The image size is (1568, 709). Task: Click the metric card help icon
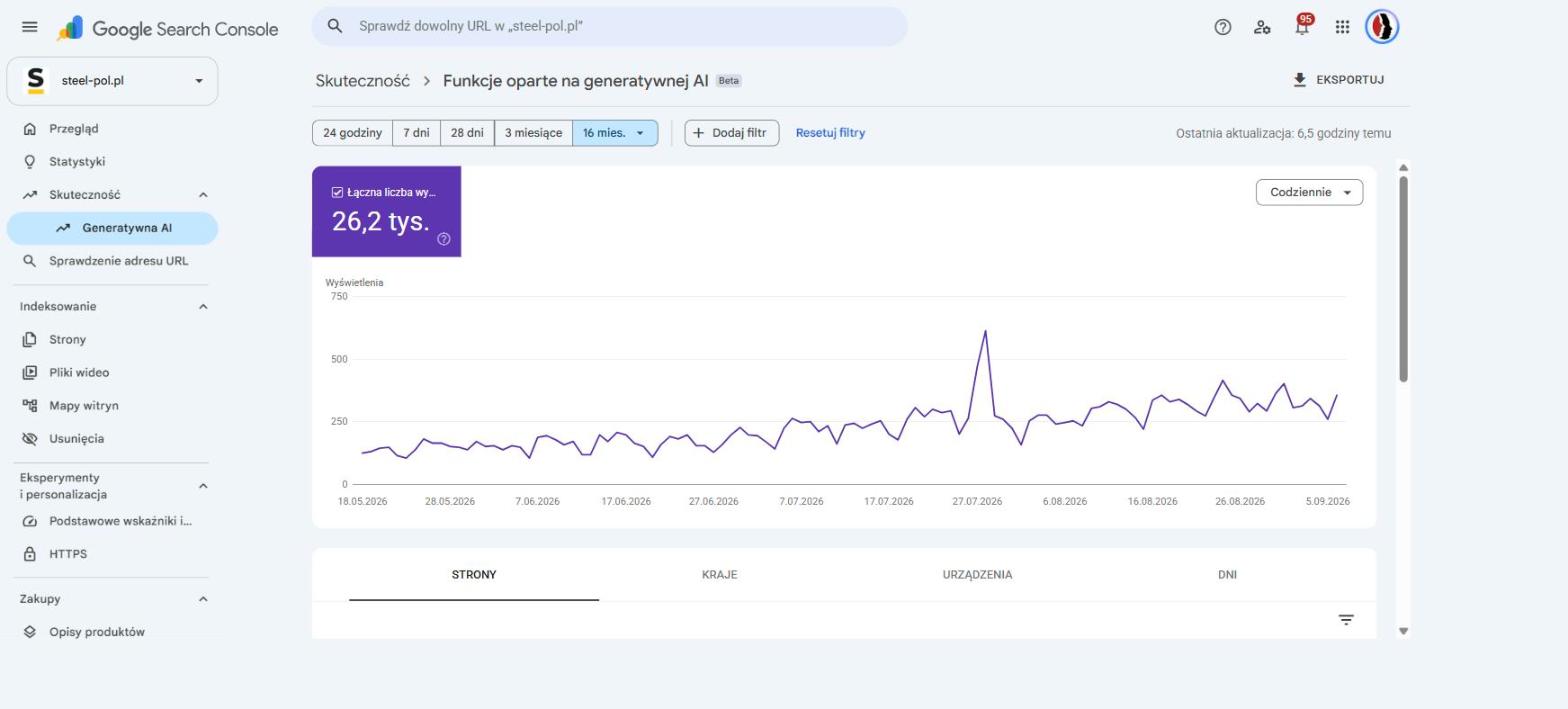click(x=444, y=239)
